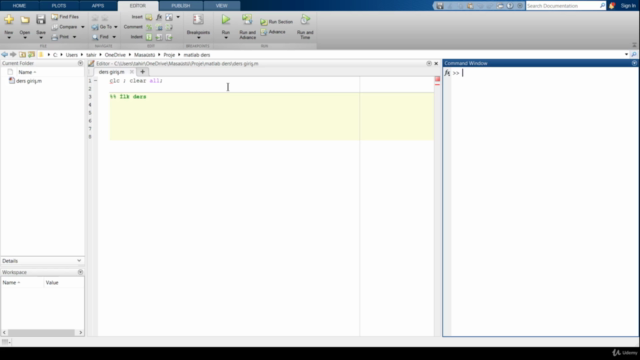Click the quick access save icon
640x360 pixels.
(440, 6)
